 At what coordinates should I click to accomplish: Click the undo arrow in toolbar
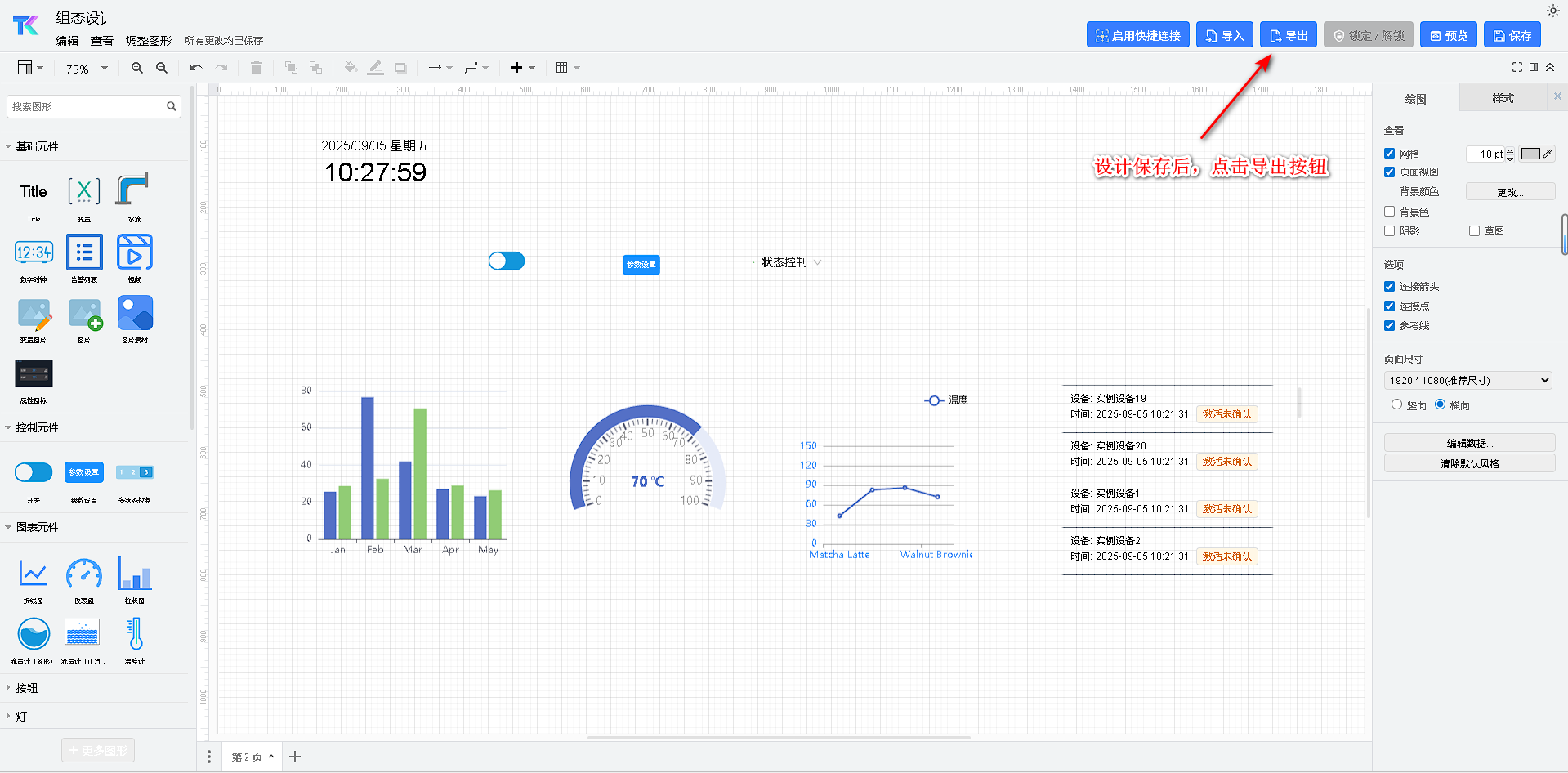click(196, 68)
